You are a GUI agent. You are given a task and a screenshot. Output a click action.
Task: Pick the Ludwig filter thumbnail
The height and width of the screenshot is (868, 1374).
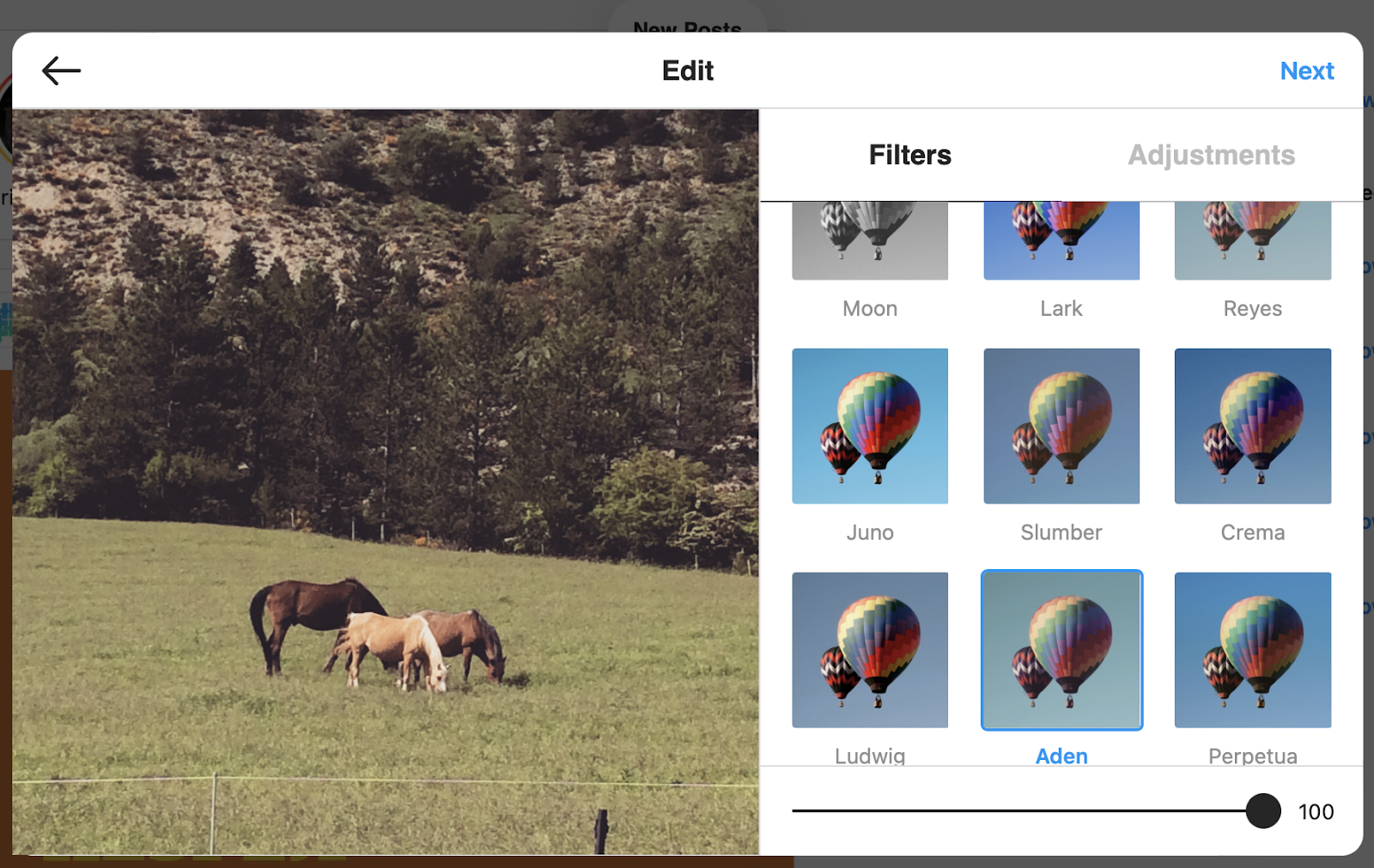pyautogui.click(x=870, y=650)
